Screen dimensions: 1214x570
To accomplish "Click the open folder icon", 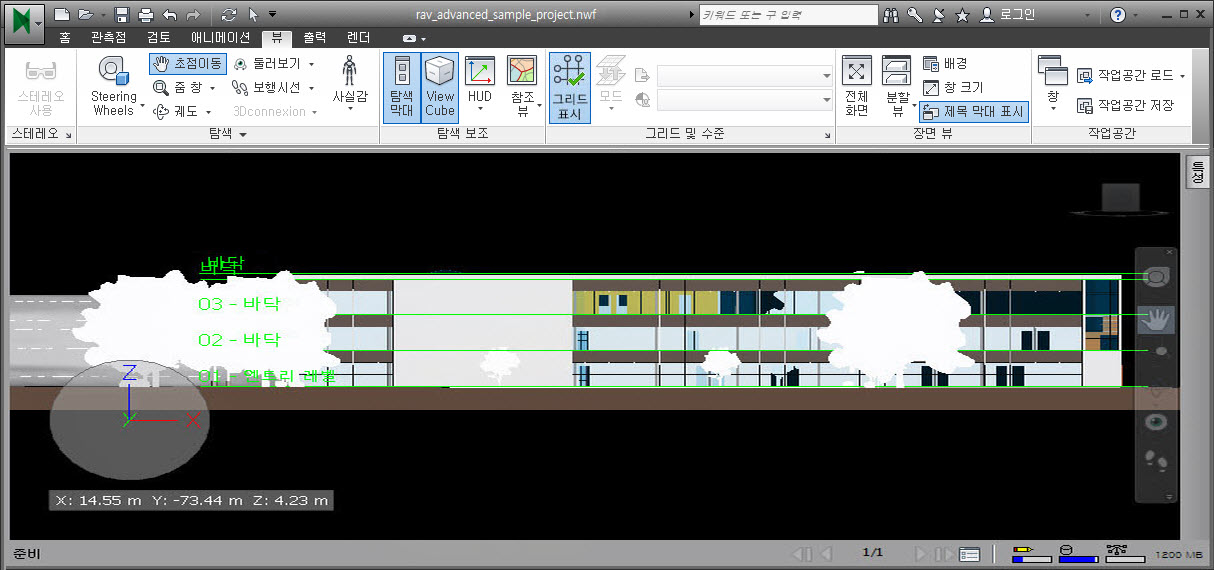I will click(x=85, y=15).
